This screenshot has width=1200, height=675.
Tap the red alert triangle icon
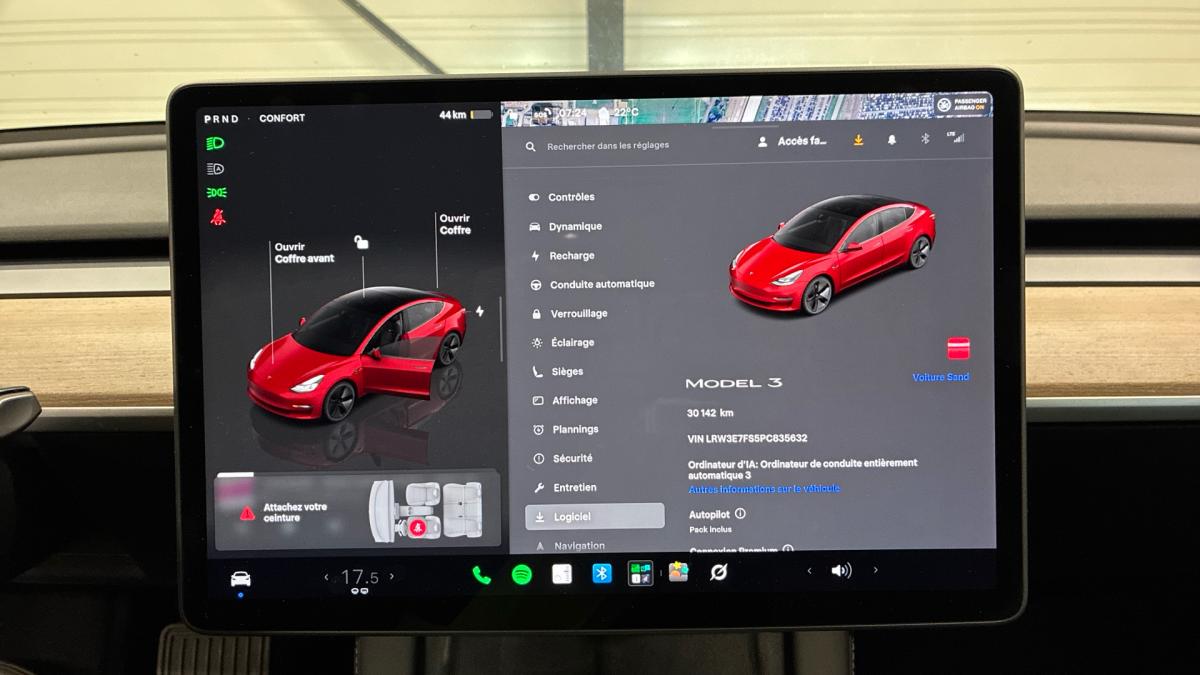coord(247,513)
